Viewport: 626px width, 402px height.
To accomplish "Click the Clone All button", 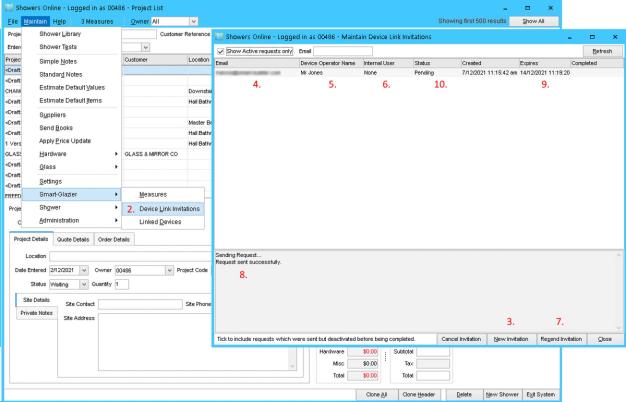I will coord(376,394).
